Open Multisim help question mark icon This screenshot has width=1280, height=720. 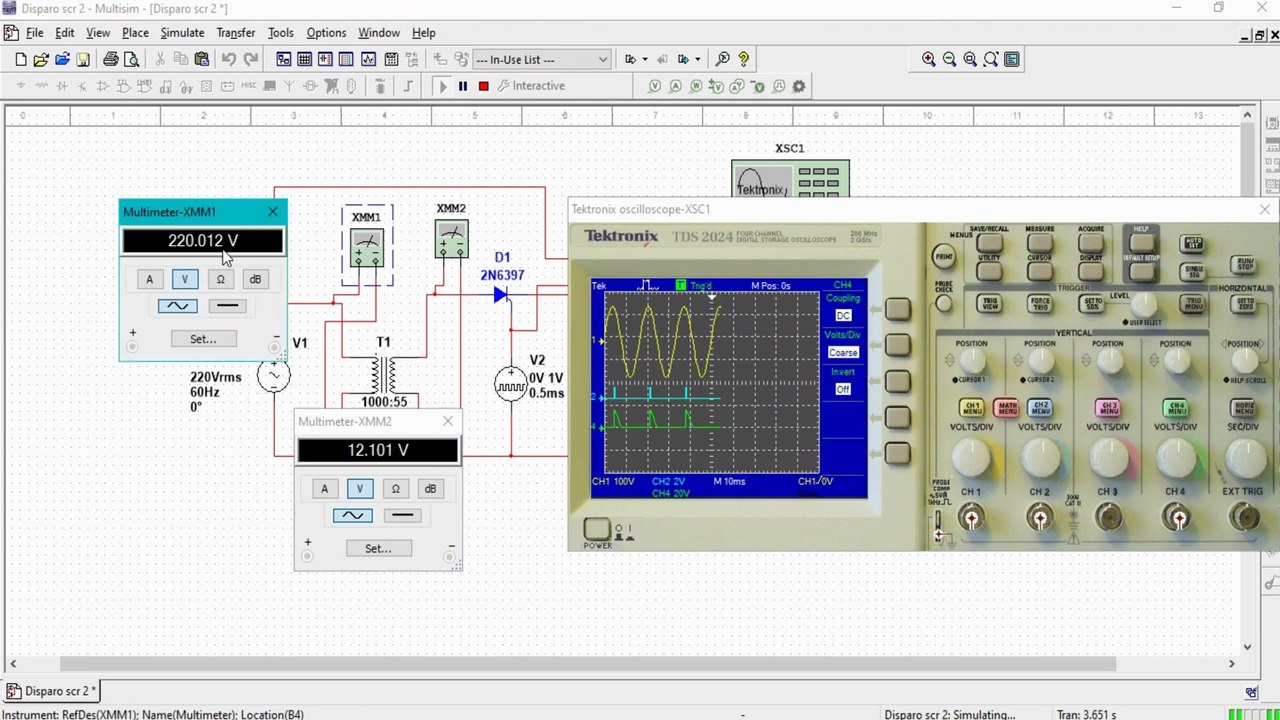(743, 59)
